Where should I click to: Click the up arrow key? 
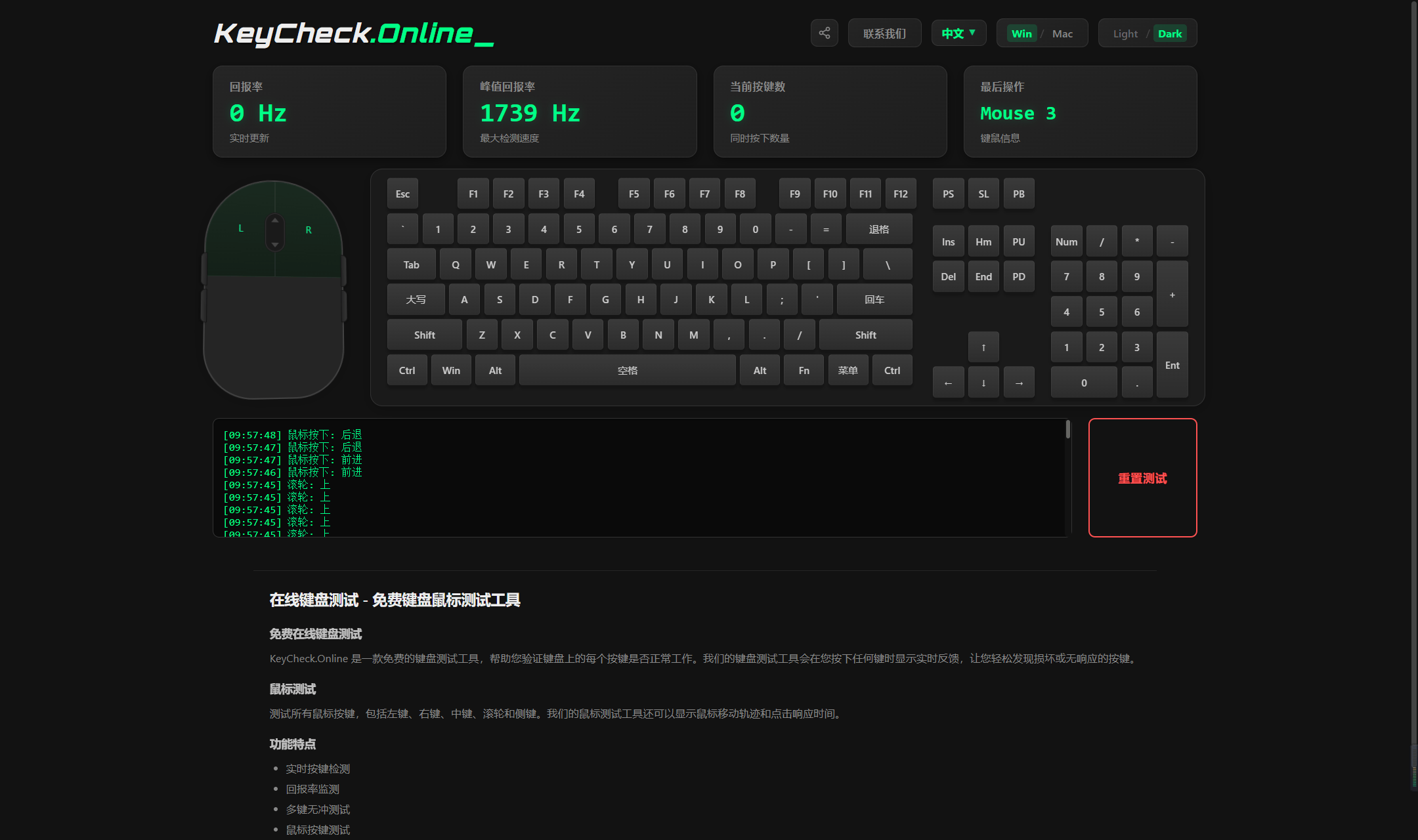(x=983, y=347)
